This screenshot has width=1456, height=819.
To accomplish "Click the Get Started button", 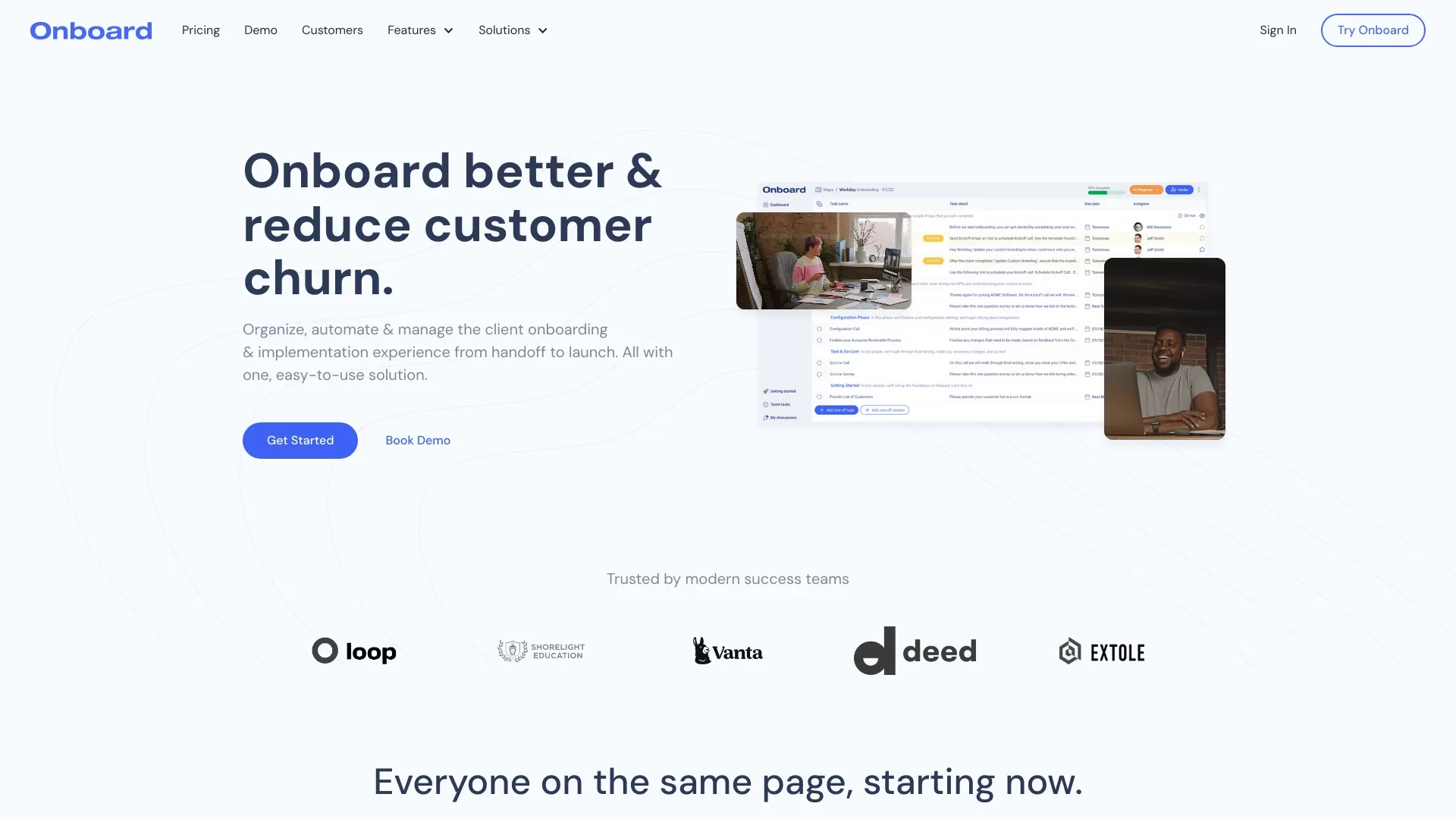I will click(300, 440).
